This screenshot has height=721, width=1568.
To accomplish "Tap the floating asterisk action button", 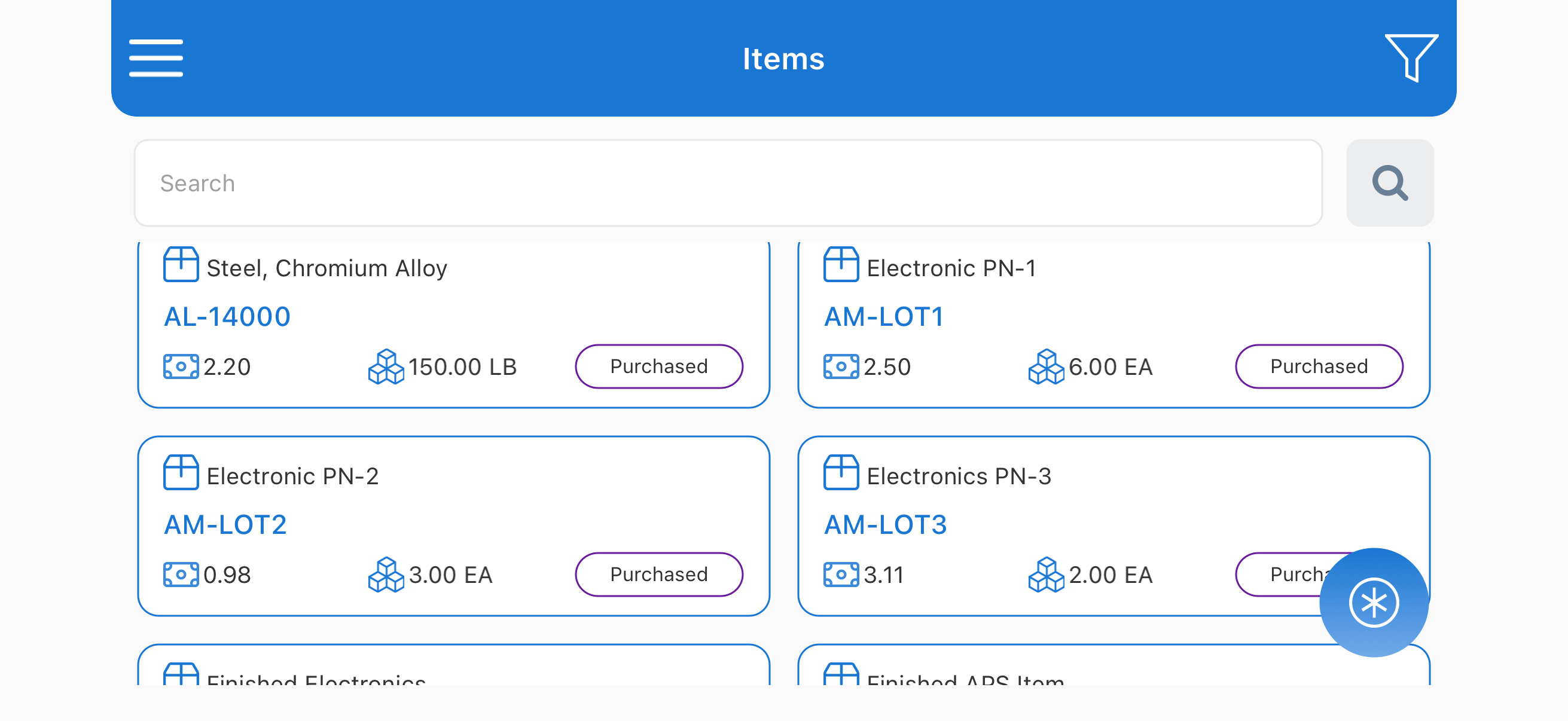I will 1374,603.
